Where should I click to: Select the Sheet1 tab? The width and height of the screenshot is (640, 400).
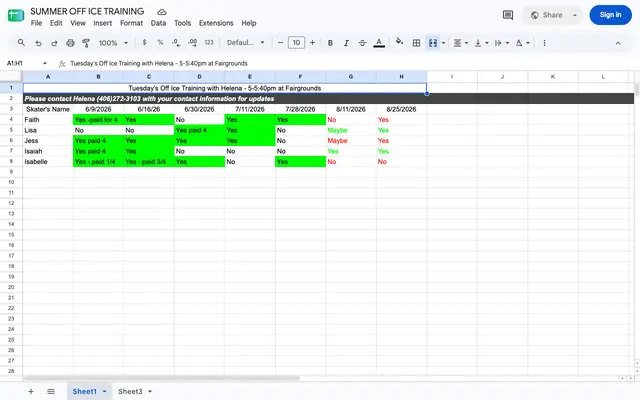[84, 391]
